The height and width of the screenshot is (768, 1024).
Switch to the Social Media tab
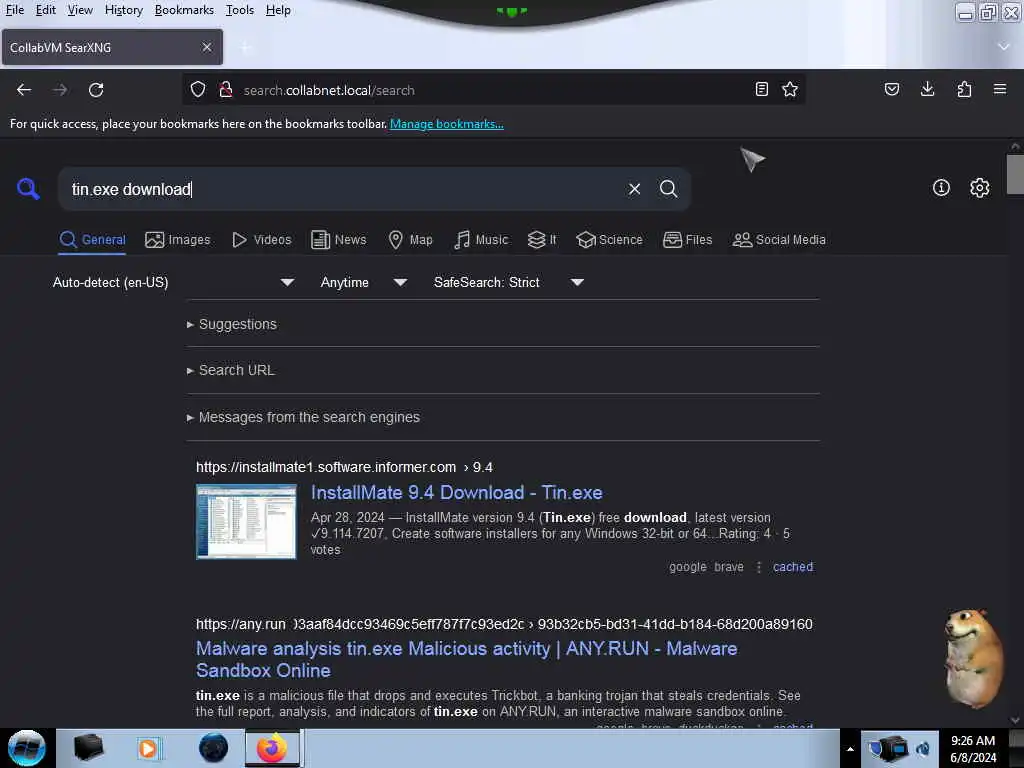[778, 240]
